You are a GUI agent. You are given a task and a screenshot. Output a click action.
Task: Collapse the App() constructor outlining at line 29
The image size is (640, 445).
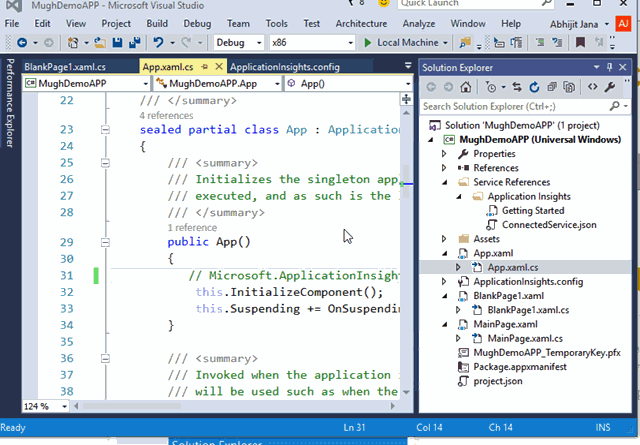point(105,243)
